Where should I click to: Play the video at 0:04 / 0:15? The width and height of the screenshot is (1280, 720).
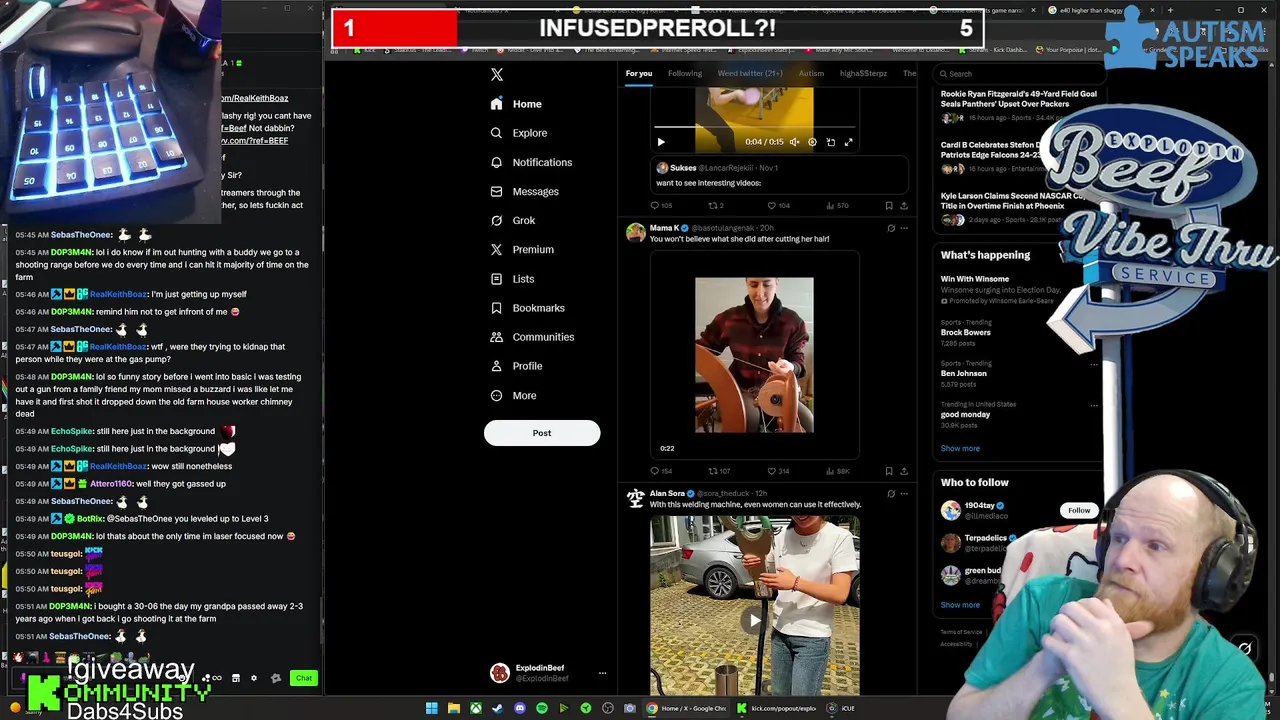point(661,142)
